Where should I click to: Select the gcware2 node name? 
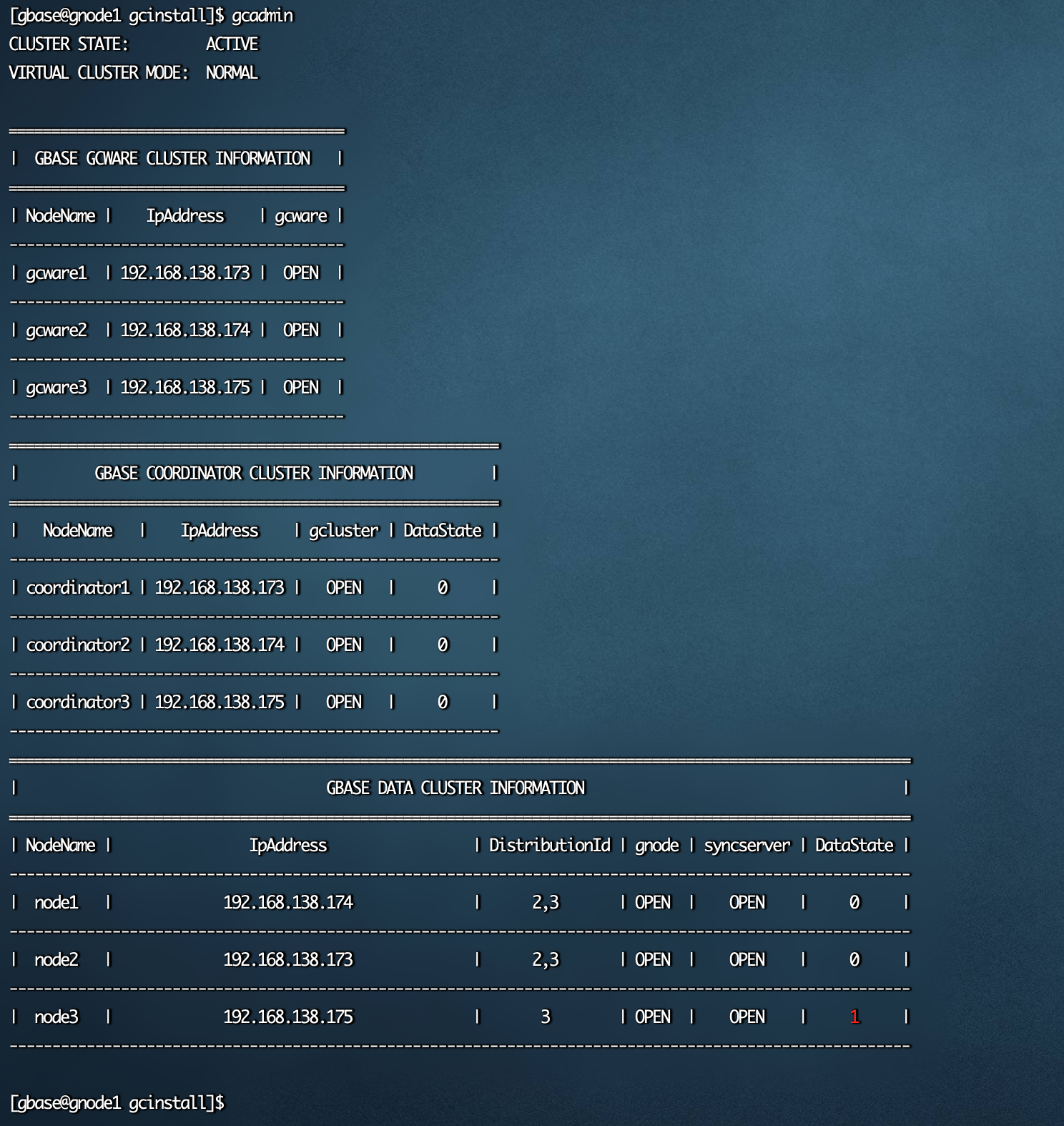(x=56, y=331)
